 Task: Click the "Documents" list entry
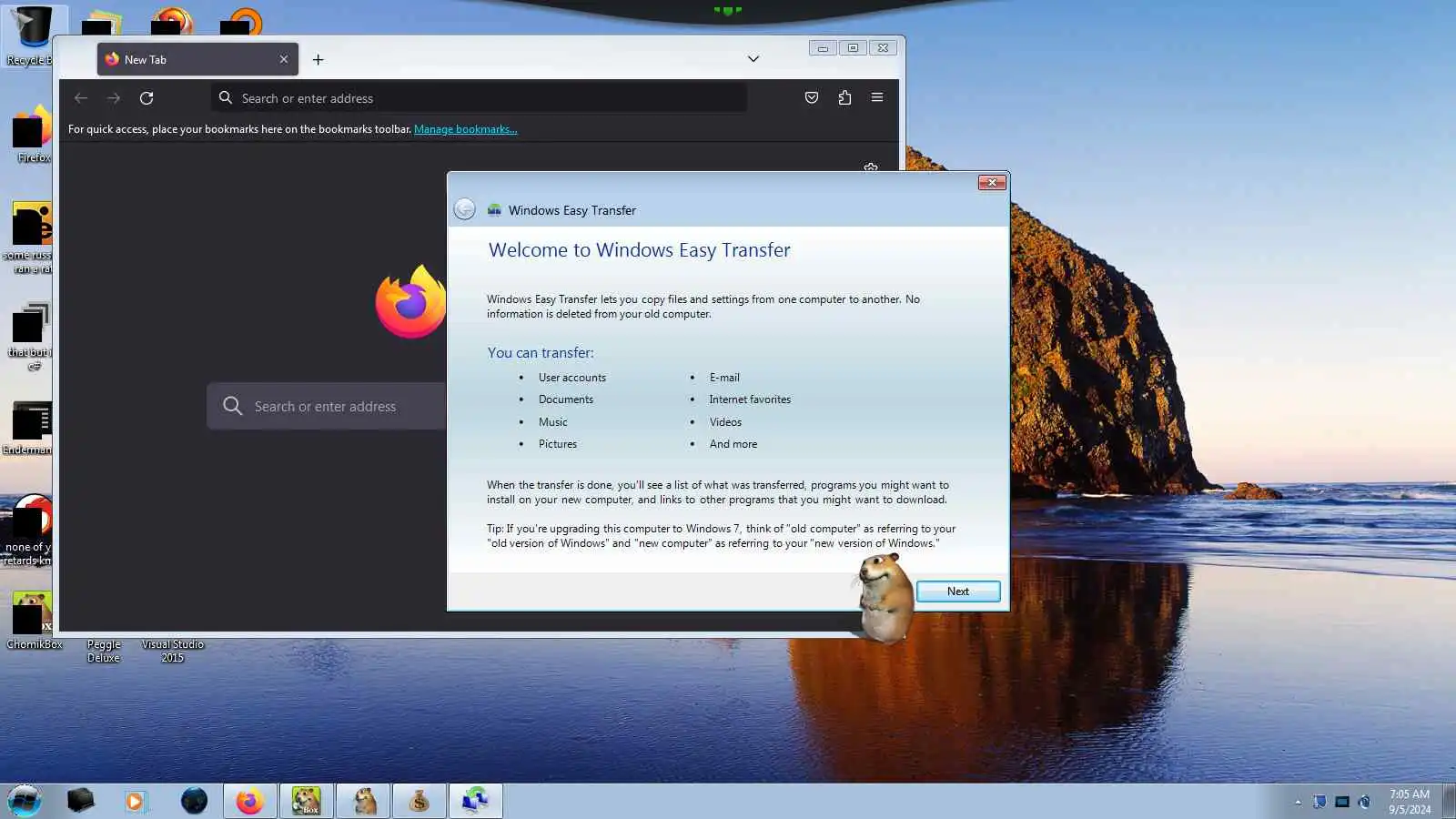point(566,399)
